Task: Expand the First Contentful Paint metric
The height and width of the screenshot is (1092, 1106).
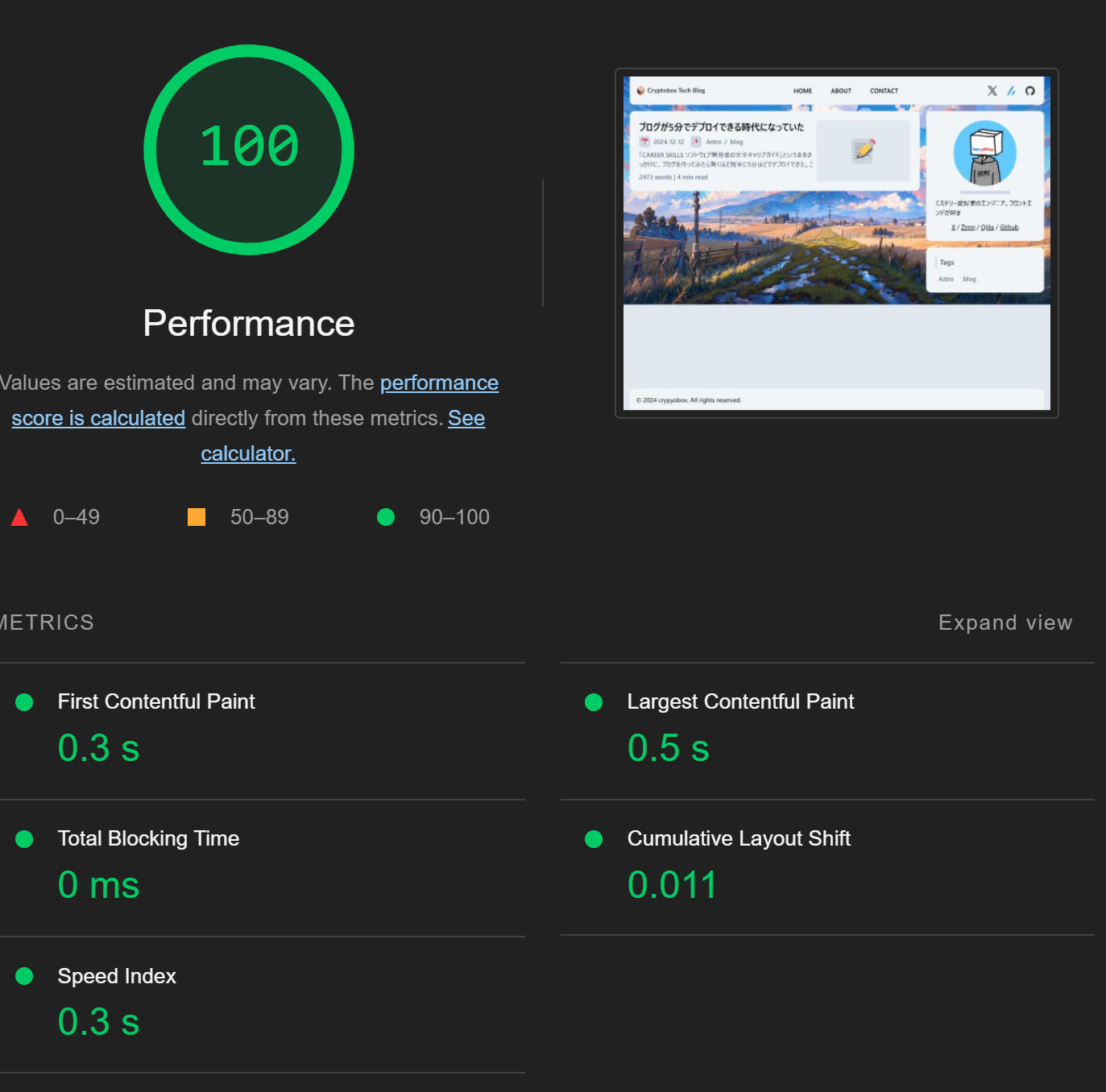Action: [263, 731]
